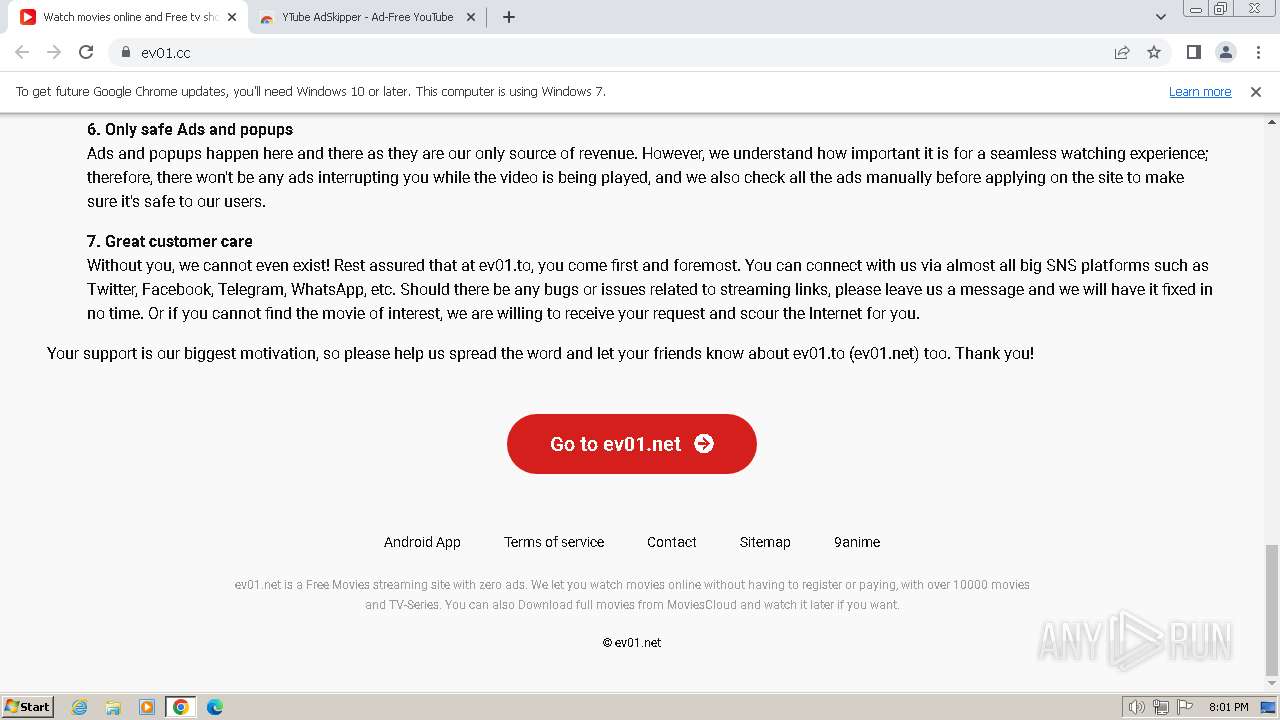
Task: Share this page using the share icon
Action: [1122, 53]
